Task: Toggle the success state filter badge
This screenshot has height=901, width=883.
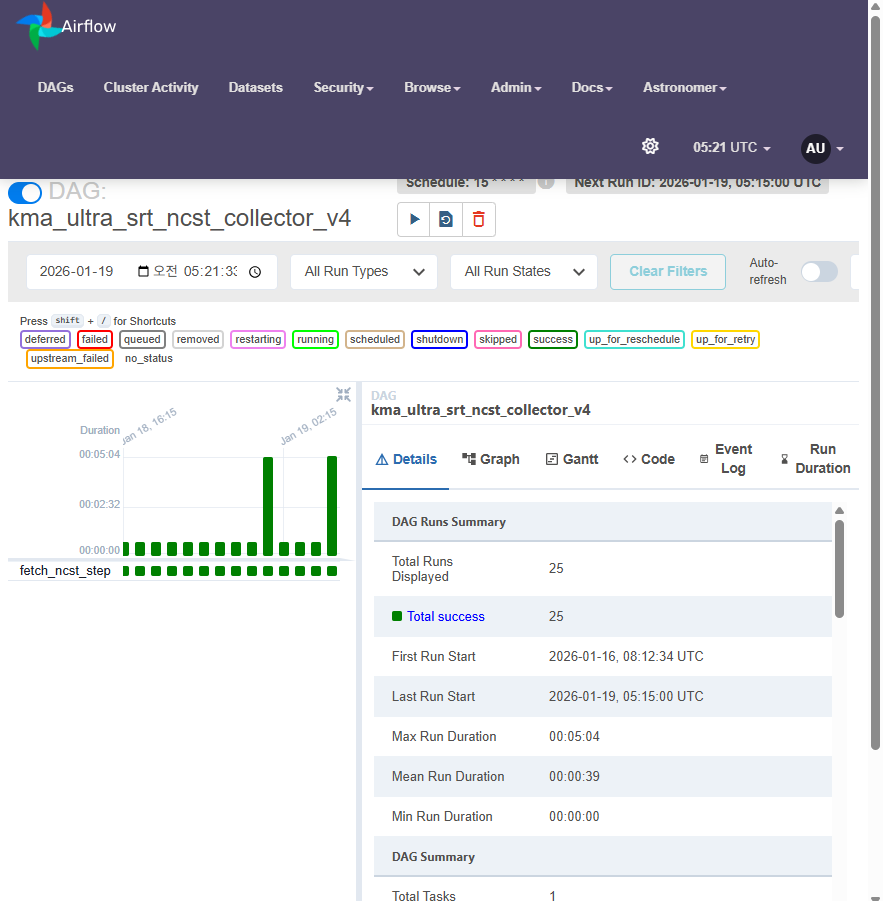Action: point(552,339)
